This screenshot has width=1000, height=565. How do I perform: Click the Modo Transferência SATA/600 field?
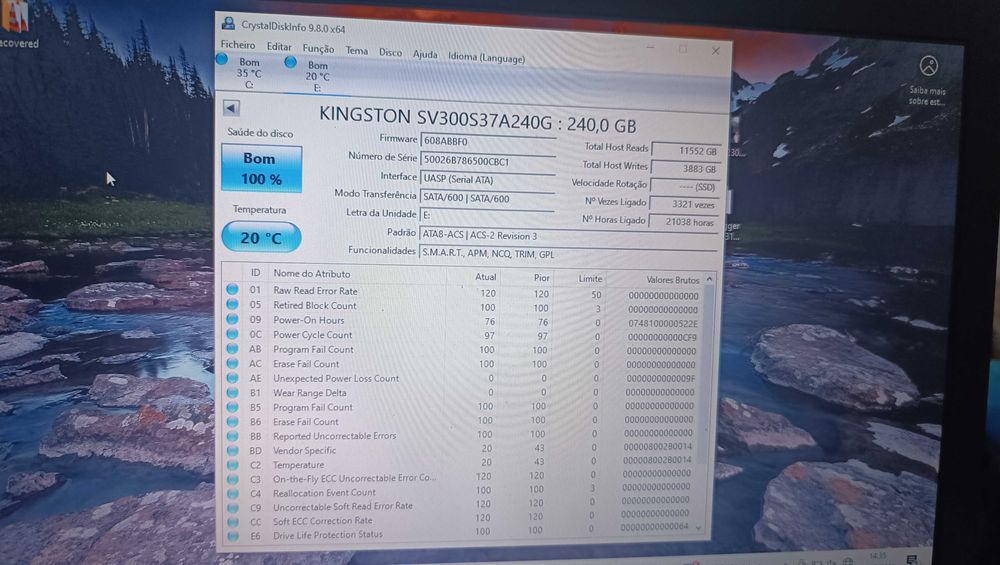(x=487, y=198)
